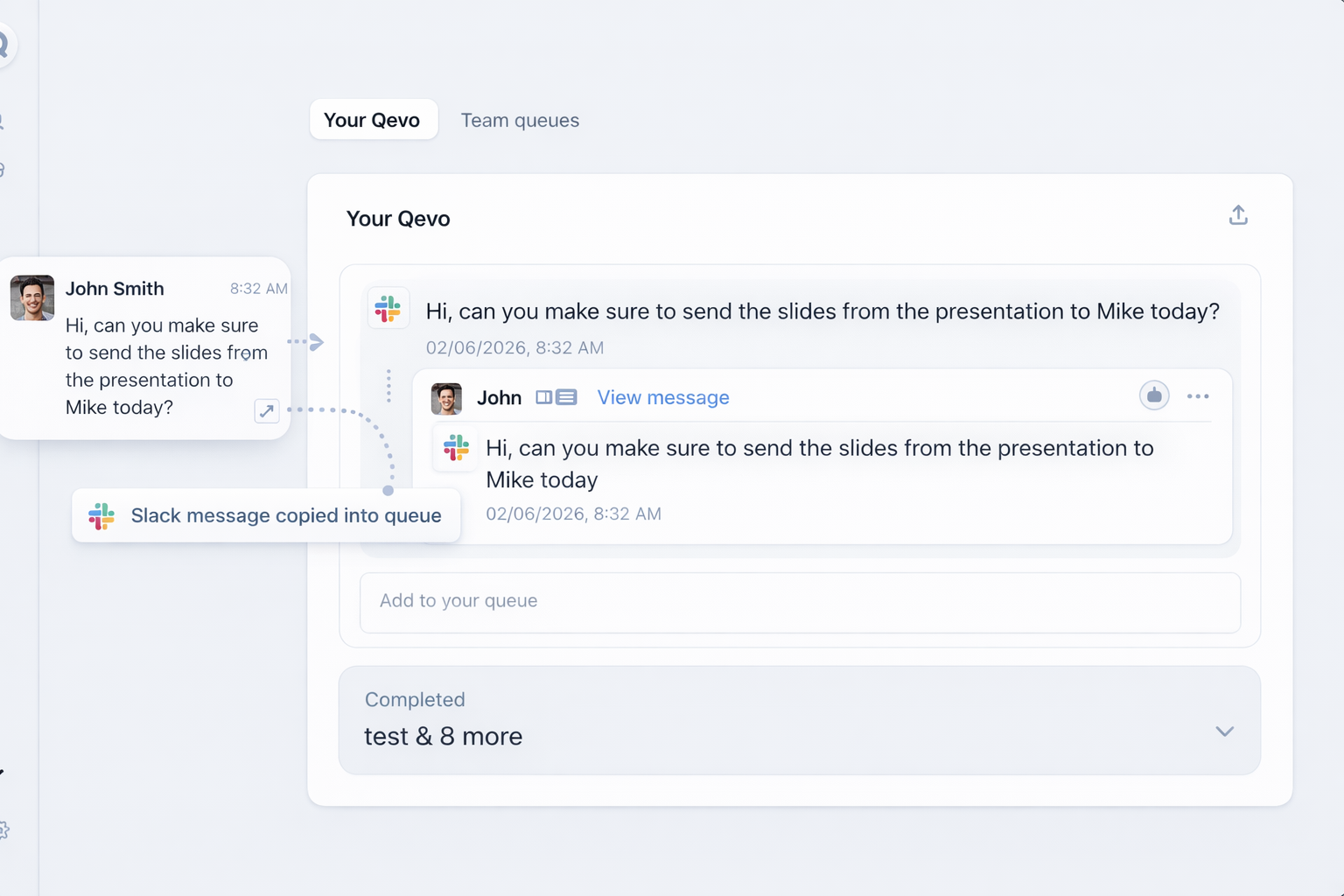Collapse the 'test & 8 more' completed items

[1225, 731]
